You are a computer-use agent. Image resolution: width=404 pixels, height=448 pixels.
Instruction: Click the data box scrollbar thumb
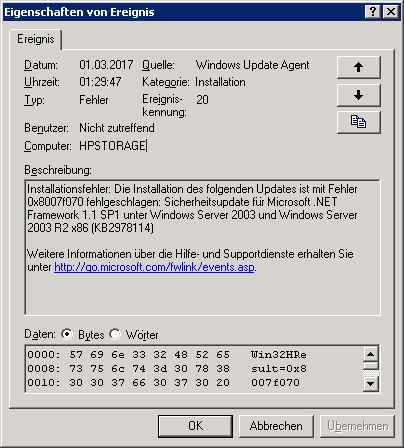[371, 366]
